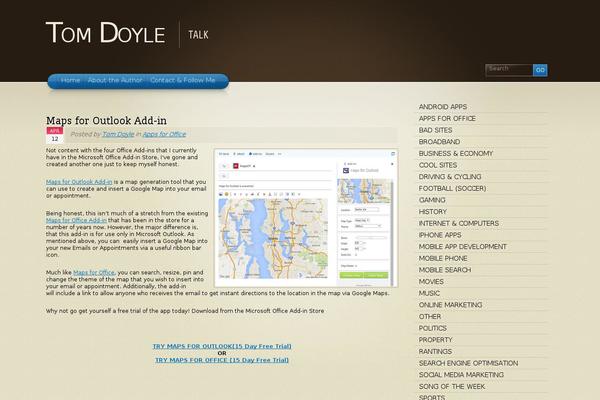Open author link Tom Doyle

(118, 134)
